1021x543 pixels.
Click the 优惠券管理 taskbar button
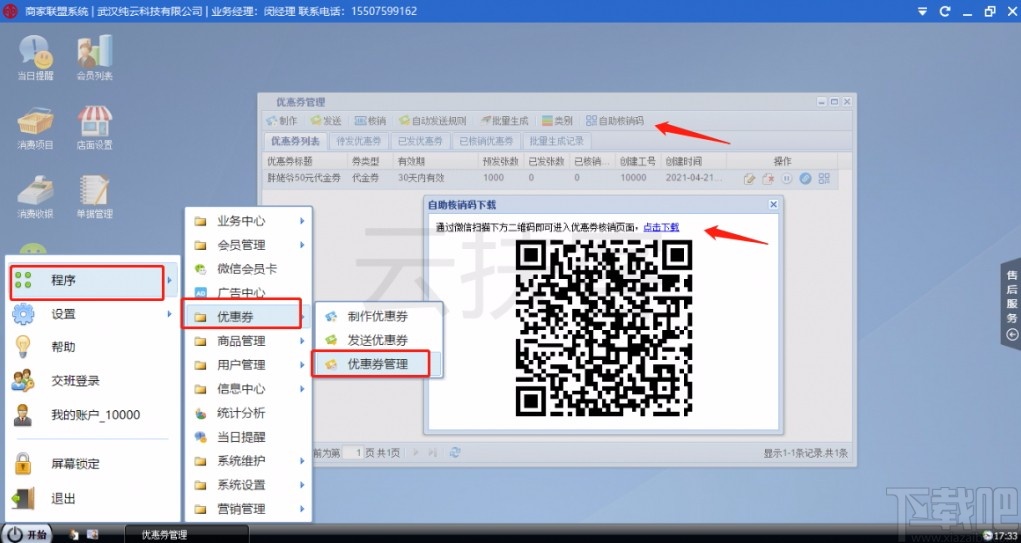tap(187, 535)
